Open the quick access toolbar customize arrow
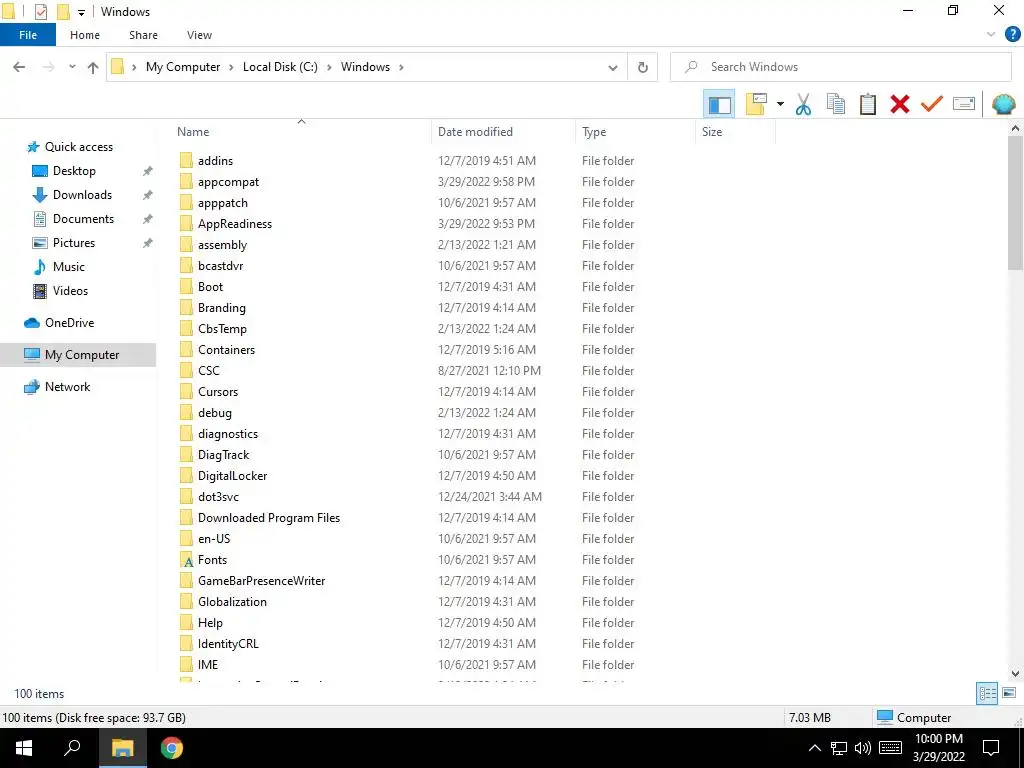 point(82,12)
